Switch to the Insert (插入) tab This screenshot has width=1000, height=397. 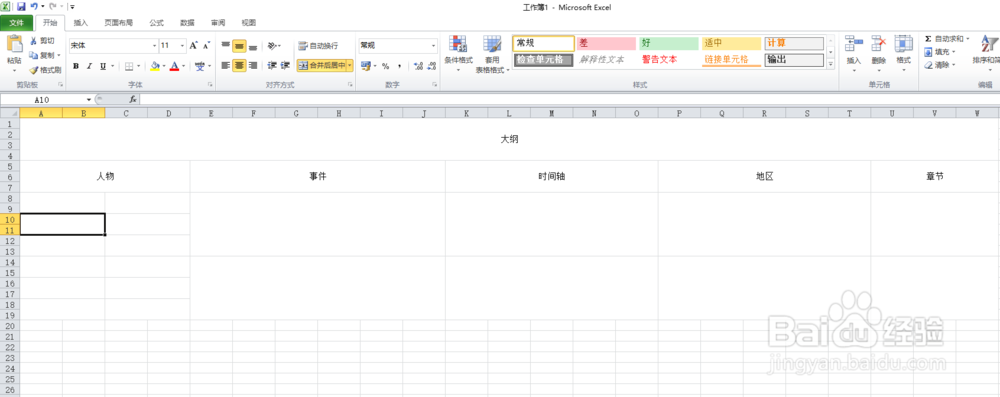tap(81, 23)
